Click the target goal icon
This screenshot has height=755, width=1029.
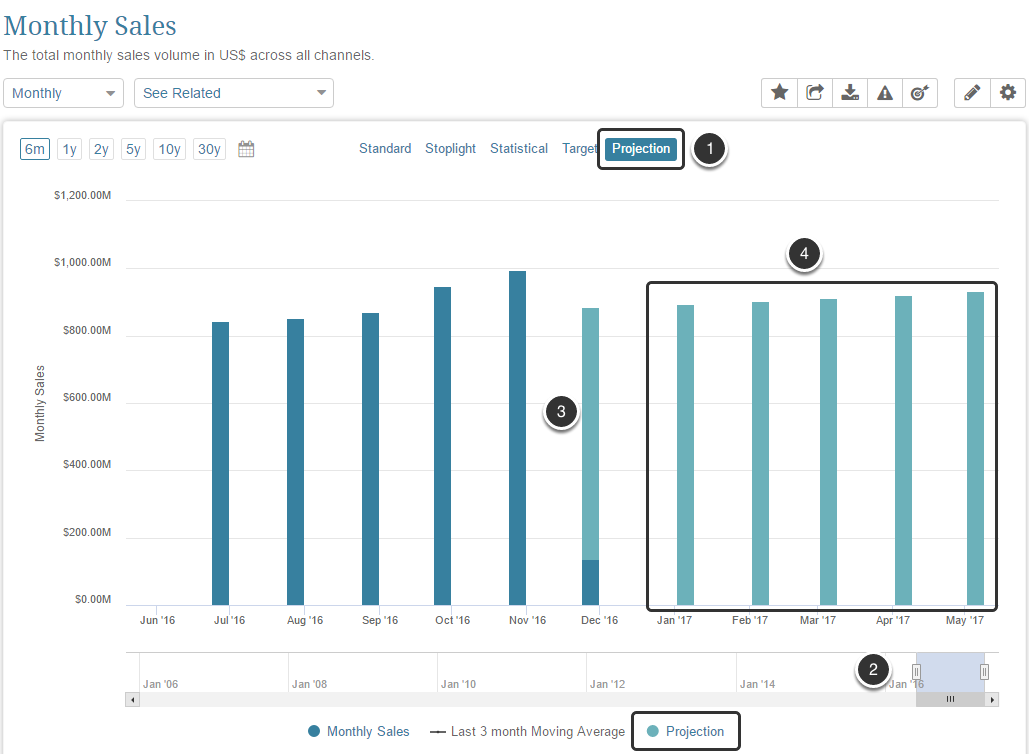[x=919, y=93]
